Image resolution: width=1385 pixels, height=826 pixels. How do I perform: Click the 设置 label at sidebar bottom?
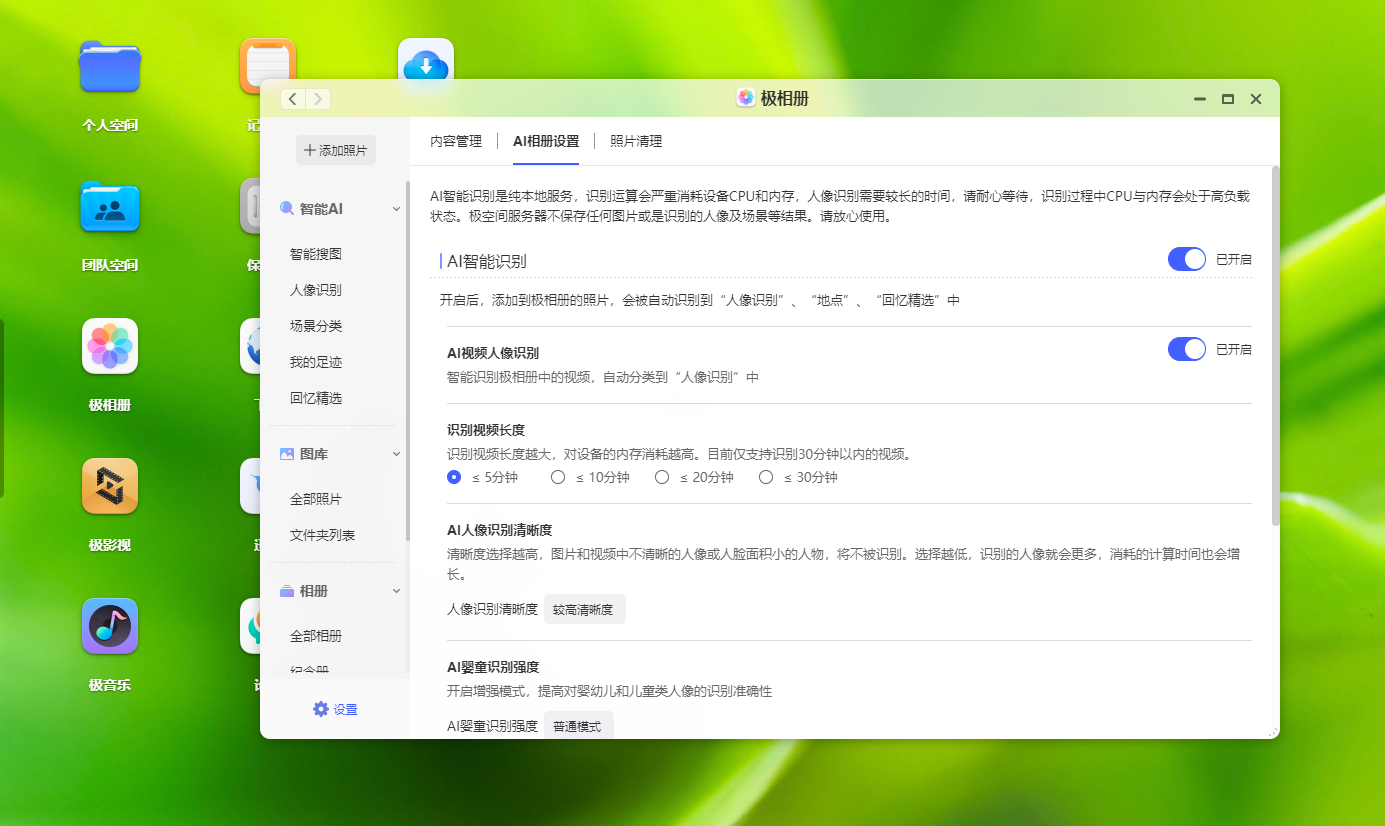(345, 709)
